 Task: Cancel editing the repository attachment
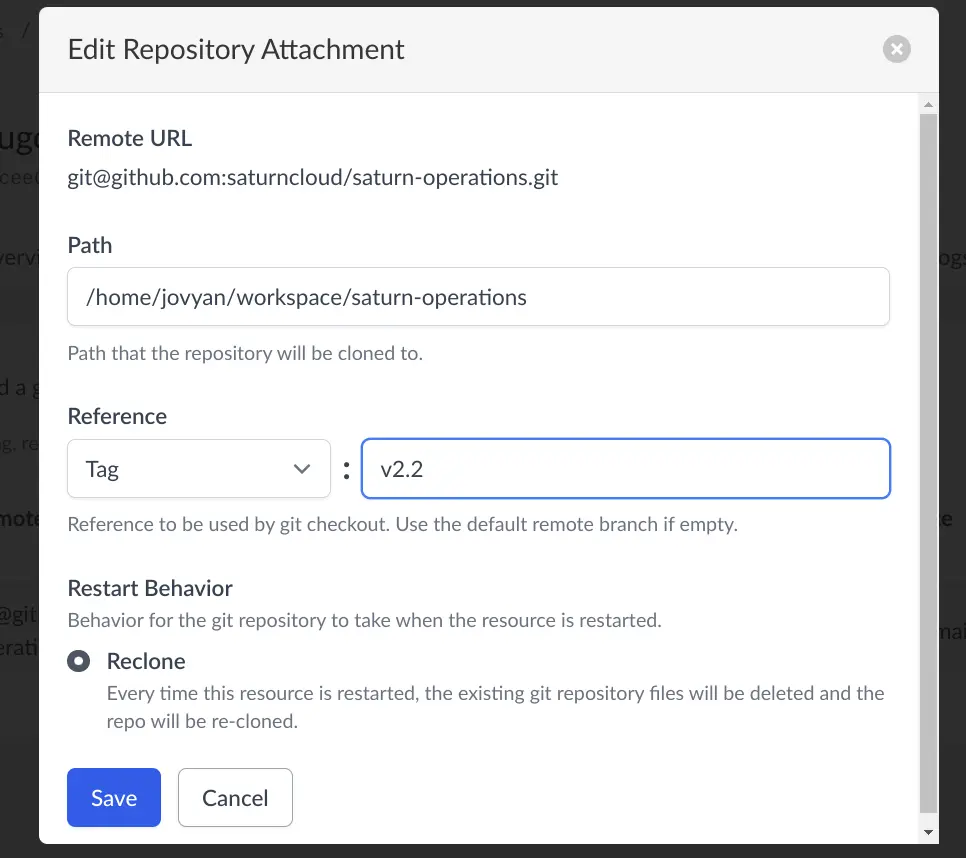coord(235,797)
